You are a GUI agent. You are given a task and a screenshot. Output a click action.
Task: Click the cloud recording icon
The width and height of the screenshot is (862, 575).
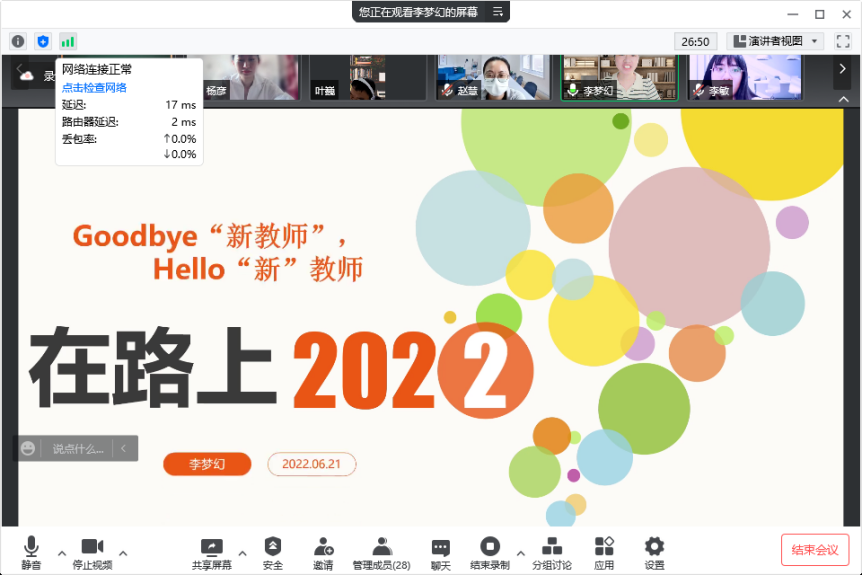point(26,76)
